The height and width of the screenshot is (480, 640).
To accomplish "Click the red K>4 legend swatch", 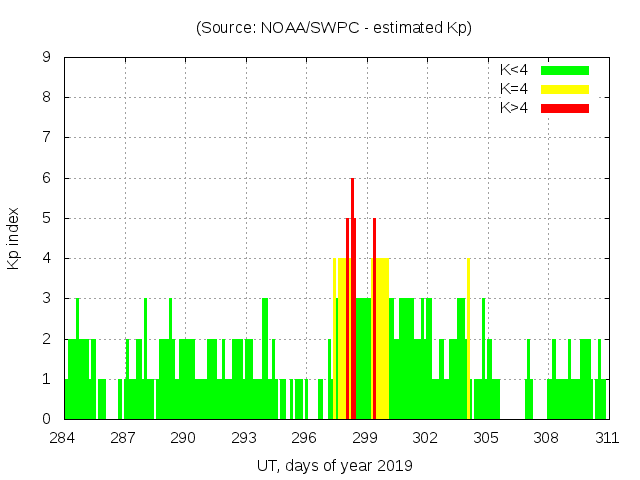I will (x=565, y=108).
